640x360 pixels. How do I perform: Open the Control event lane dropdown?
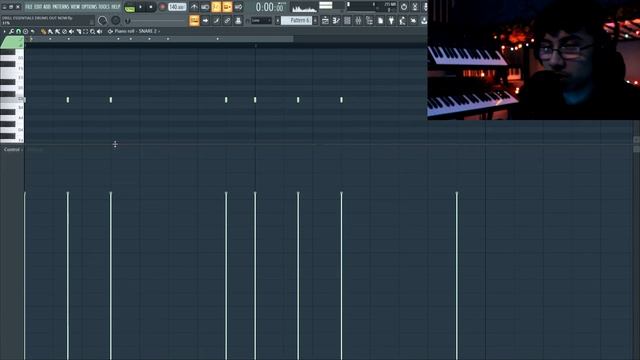tap(13, 149)
